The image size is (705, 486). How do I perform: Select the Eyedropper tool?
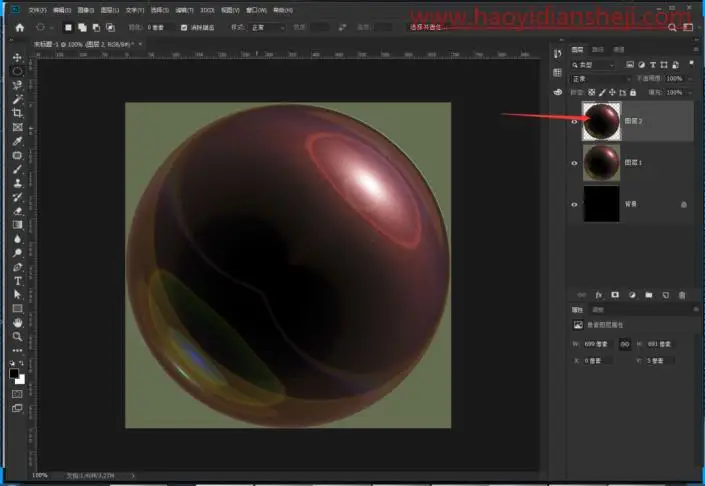tap(17, 141)
